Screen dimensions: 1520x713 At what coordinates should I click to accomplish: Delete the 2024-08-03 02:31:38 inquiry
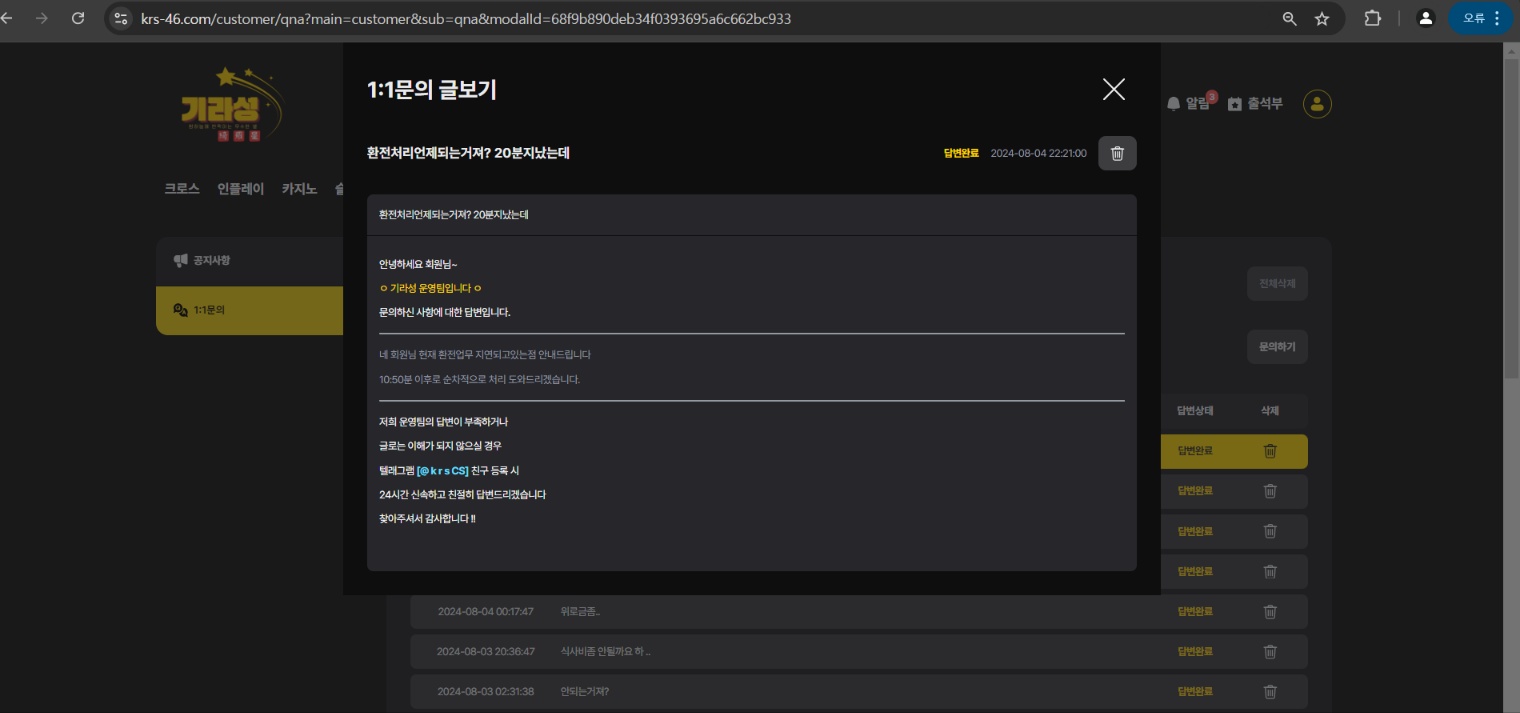pyautogui.click(x=1270, y=692)
